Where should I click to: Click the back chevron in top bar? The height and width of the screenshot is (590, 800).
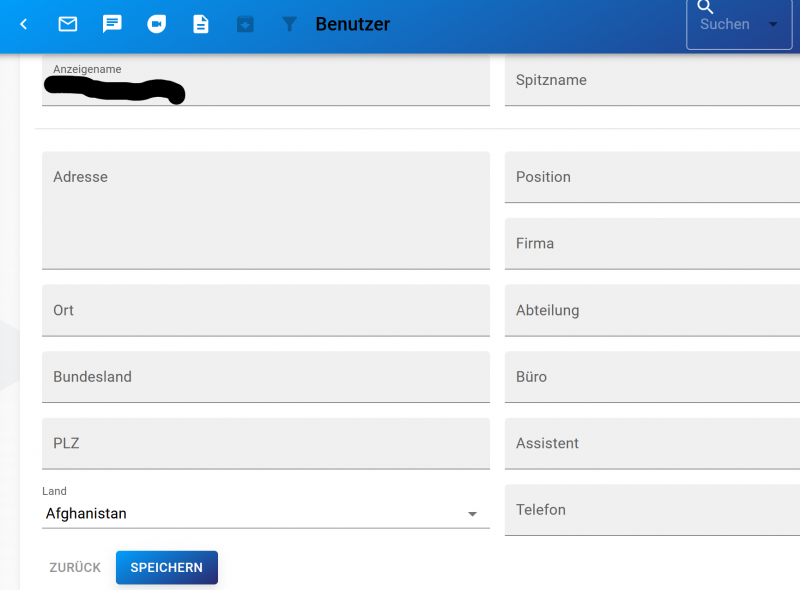[24, 24]
